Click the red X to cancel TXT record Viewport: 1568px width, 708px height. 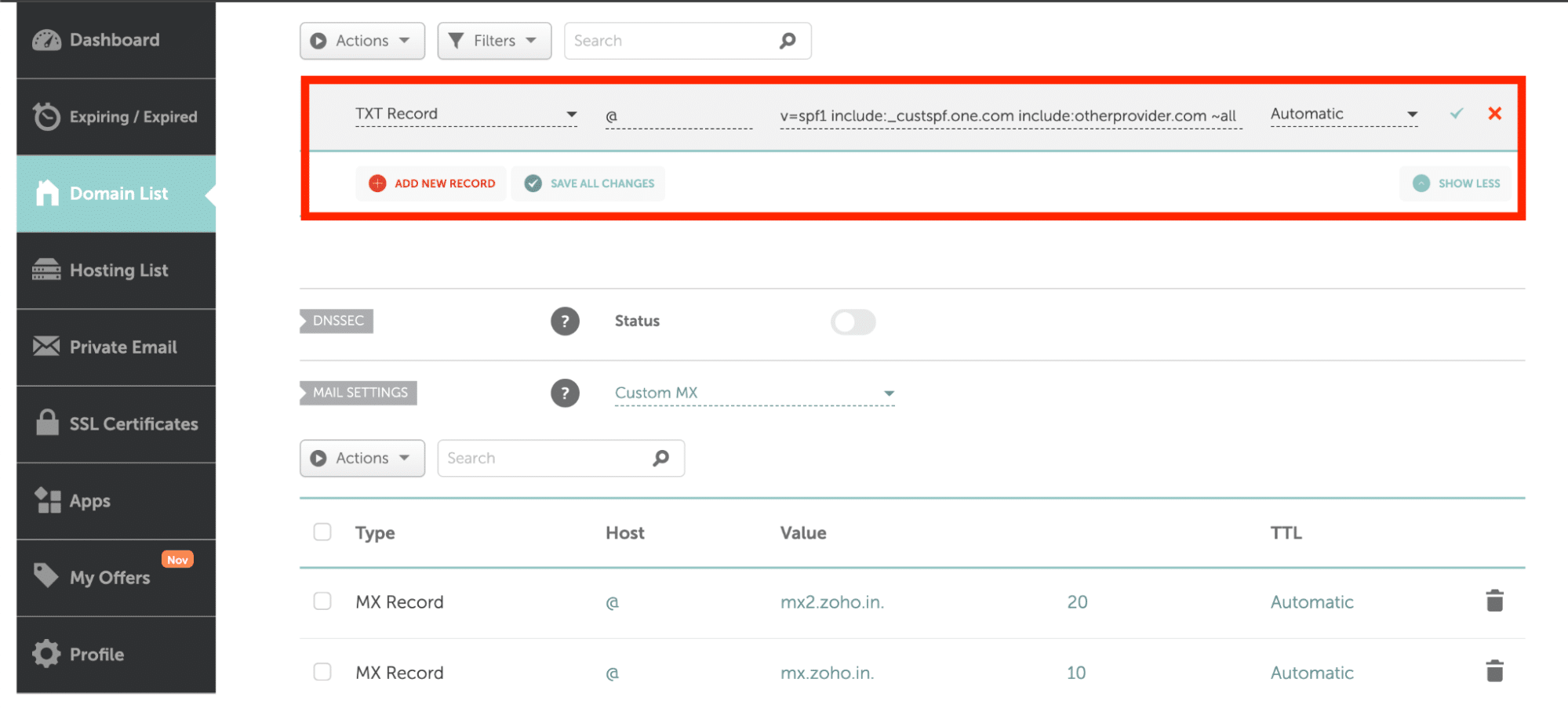coord(1494,114)
